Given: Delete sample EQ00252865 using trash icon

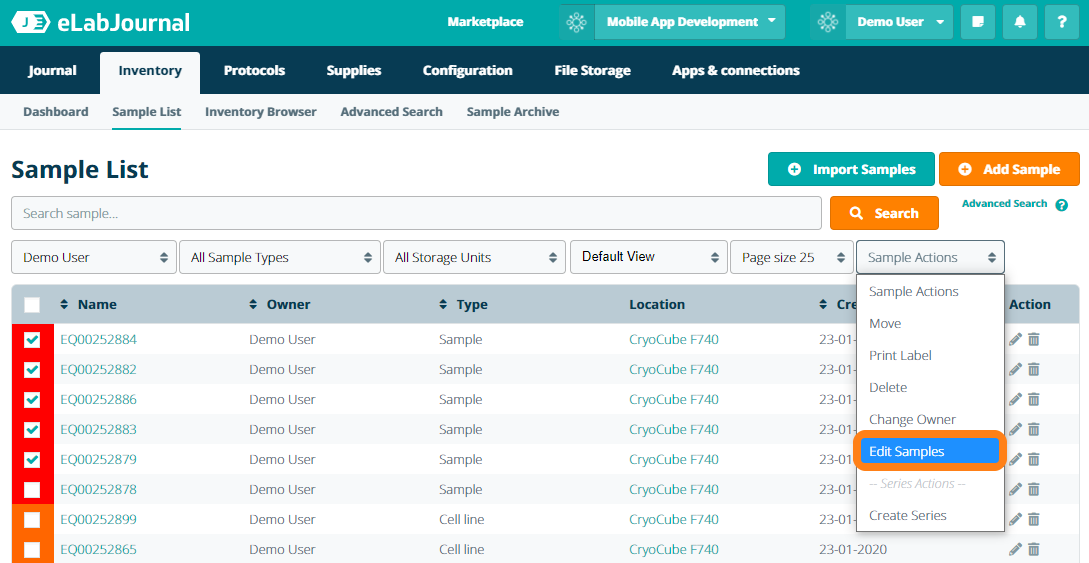Looking at the screenshot, I should (1034, 550).
